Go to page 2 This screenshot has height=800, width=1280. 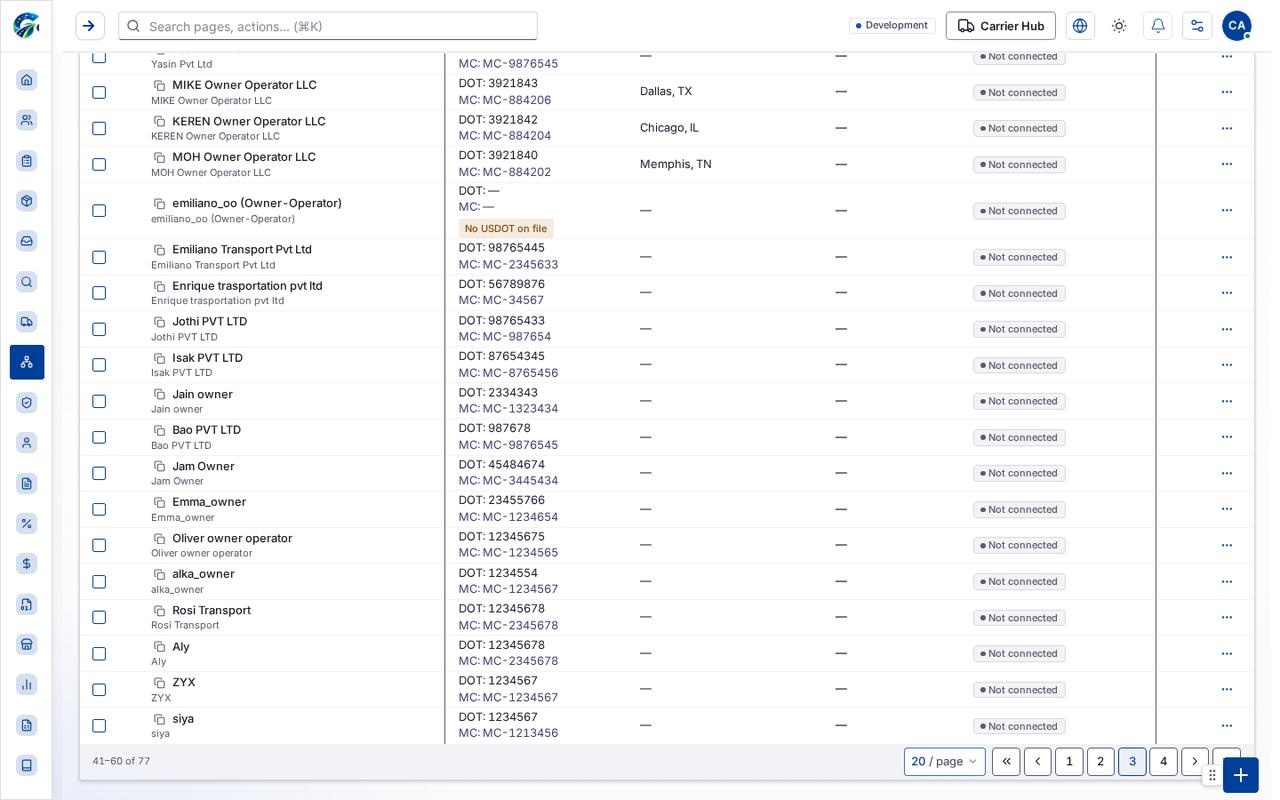coord(1101,762)
